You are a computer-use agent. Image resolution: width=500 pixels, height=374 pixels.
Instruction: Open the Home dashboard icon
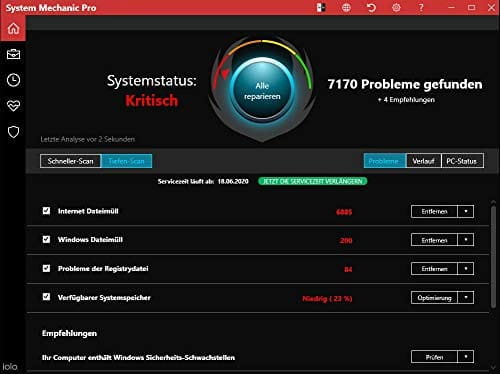pyautogui.click(x=13, y=28)
